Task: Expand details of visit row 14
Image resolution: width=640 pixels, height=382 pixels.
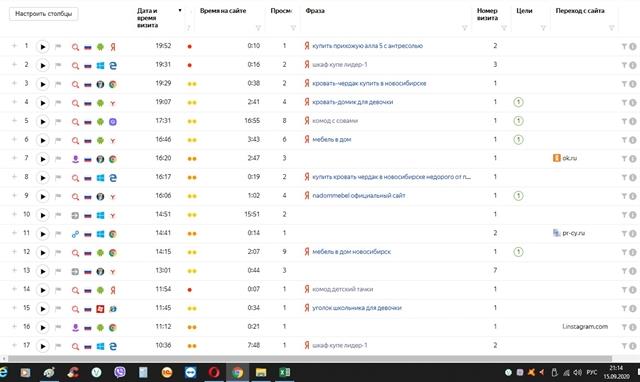Action: [14, 289]
